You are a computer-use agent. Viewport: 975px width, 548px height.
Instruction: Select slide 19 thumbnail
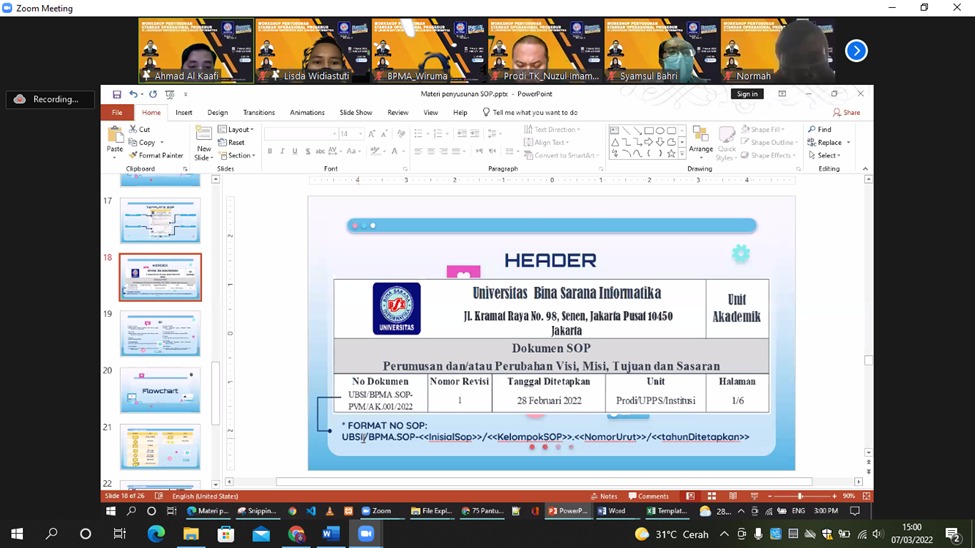click(x=160, y=334)
